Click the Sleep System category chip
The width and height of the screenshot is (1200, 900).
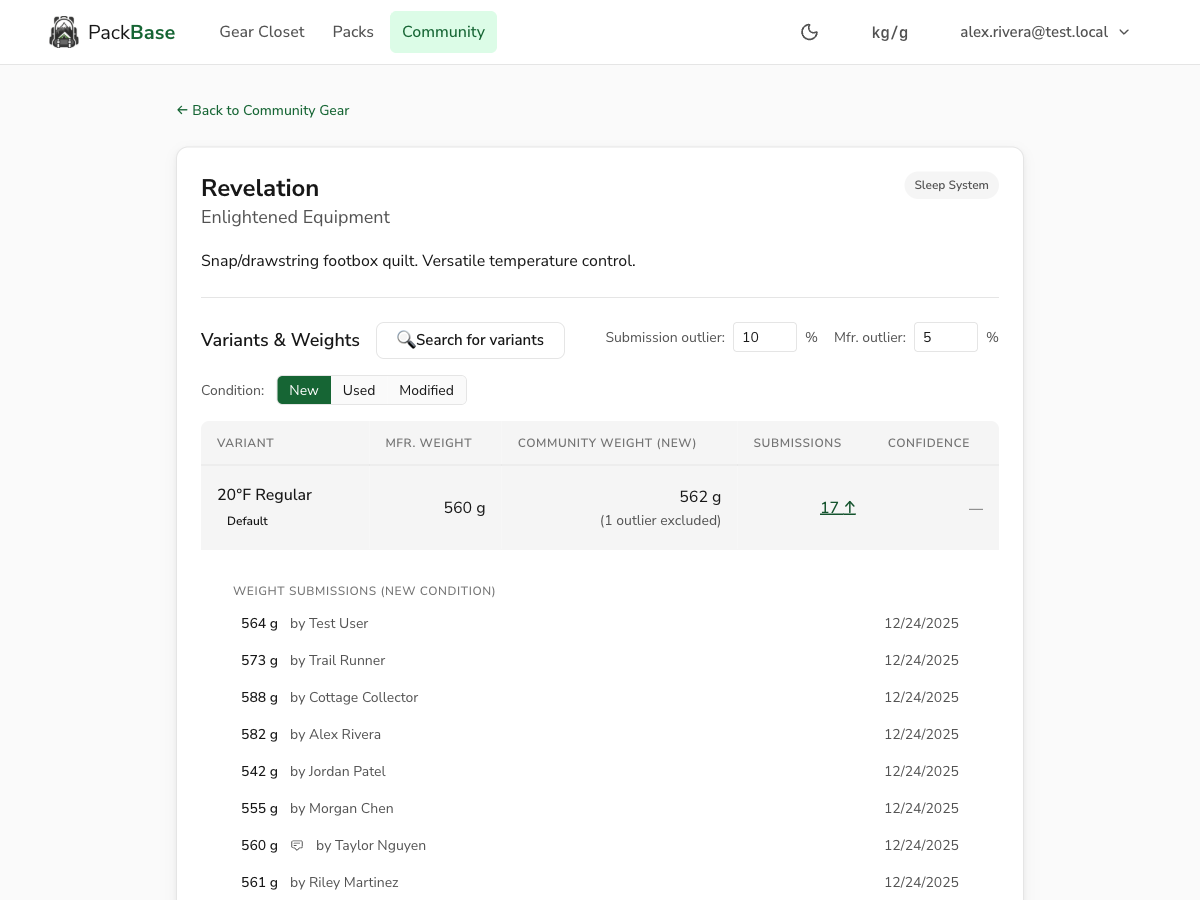(x=951, y=185)
